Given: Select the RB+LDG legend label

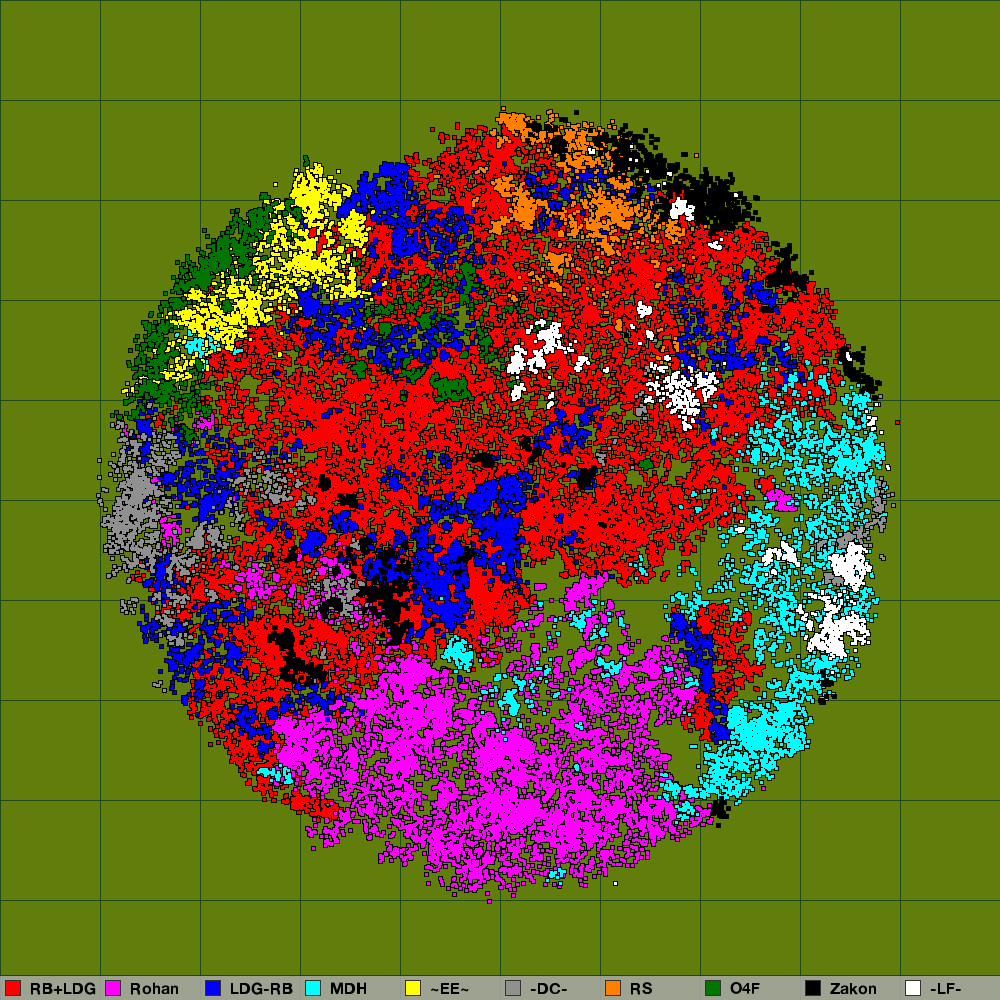Looking at the screenshot, I should [x=62, y=989].
